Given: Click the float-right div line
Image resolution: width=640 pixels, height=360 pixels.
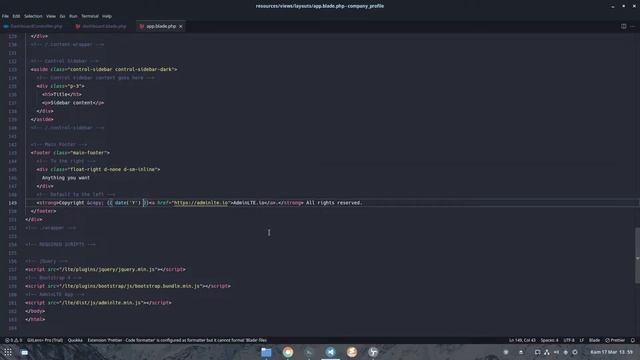Looking at the screenshot, I should [98, 169].
